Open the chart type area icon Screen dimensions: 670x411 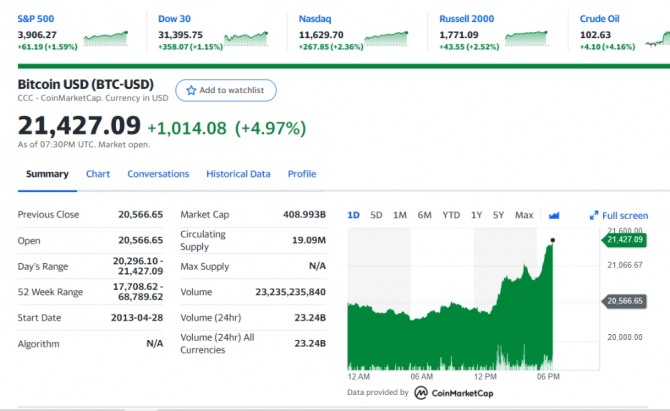pos(554,215)
